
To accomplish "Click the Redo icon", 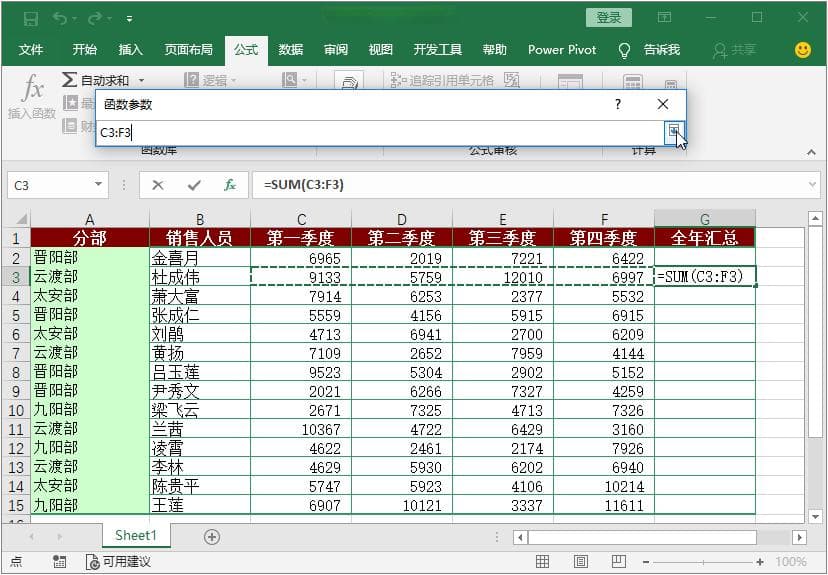I will [95, 19].
